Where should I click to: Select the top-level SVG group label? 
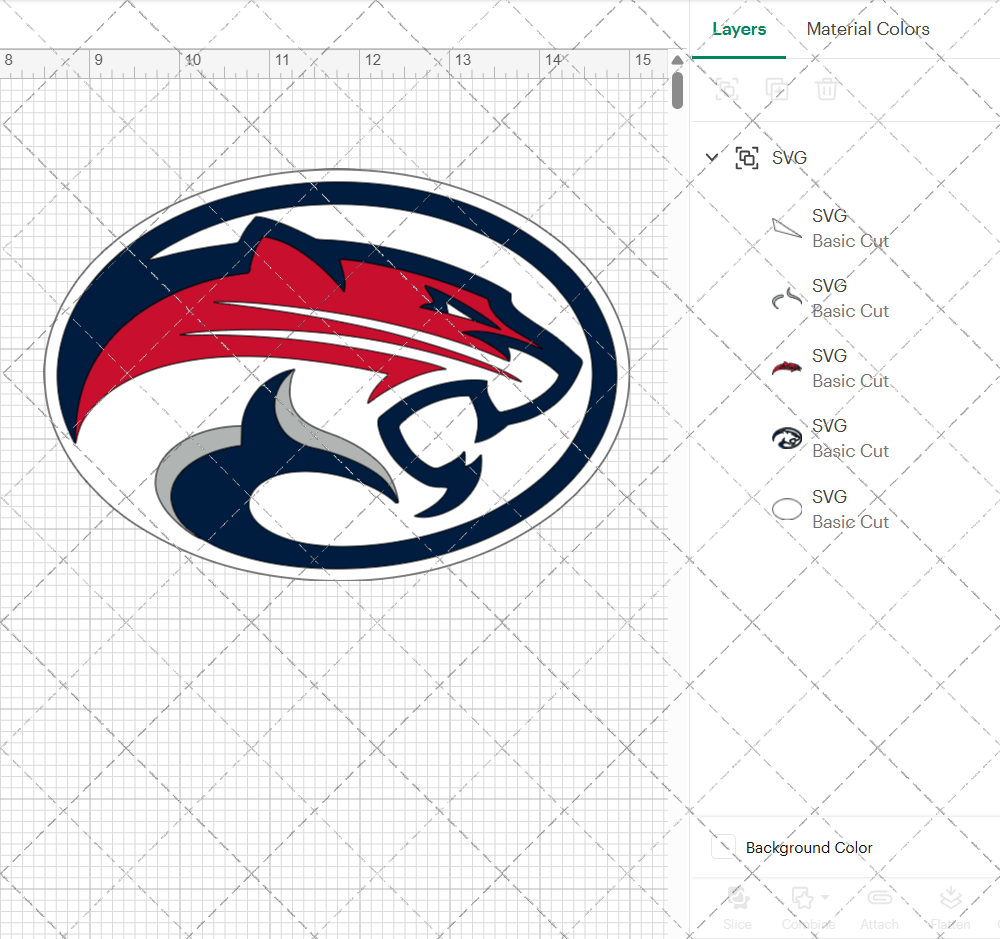point(790,158)
